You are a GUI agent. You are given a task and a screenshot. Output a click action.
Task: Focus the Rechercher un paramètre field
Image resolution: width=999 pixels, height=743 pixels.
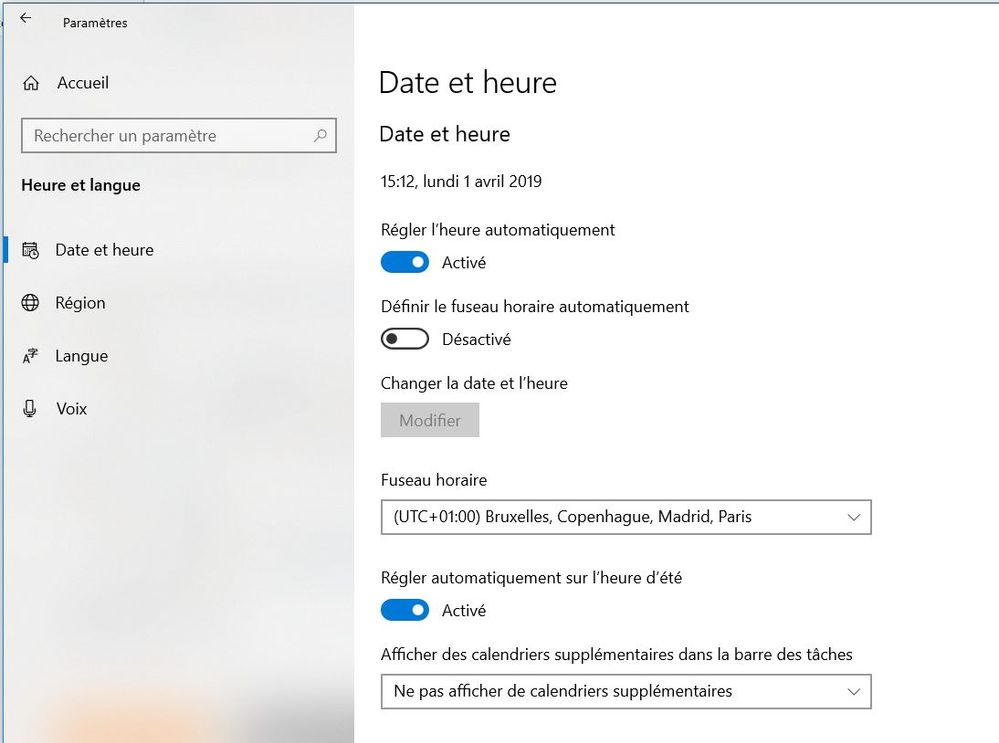pyautogui.click(x=178, y=135)
